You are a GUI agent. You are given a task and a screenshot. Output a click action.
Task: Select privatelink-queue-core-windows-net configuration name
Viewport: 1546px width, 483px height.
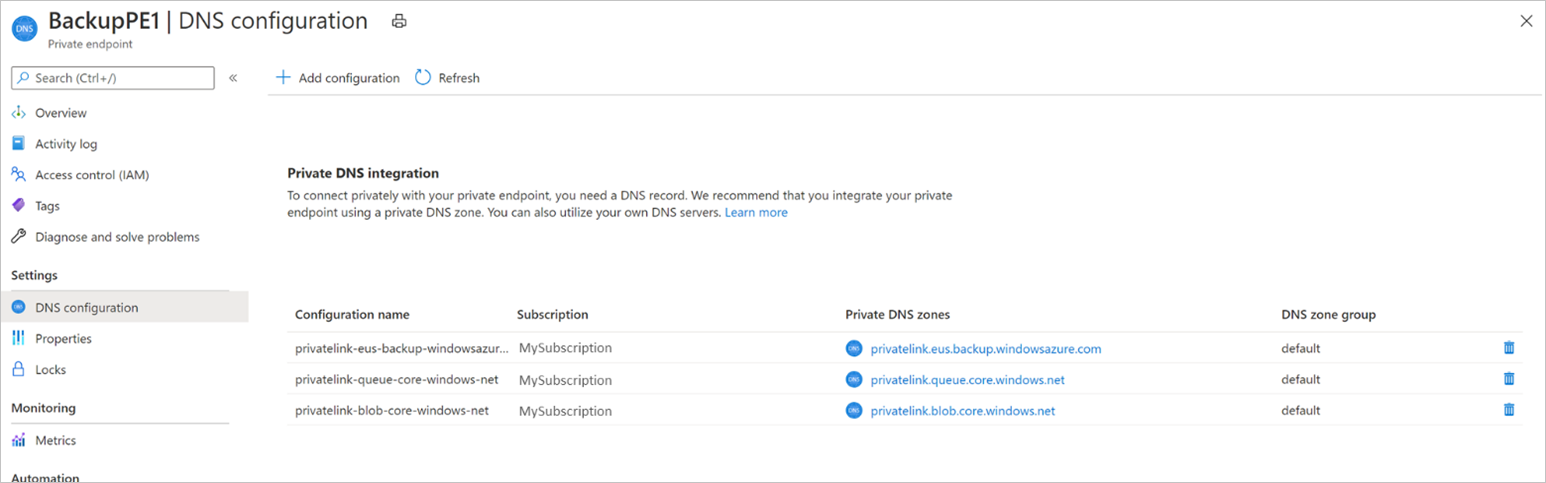(x=397, y=380)
